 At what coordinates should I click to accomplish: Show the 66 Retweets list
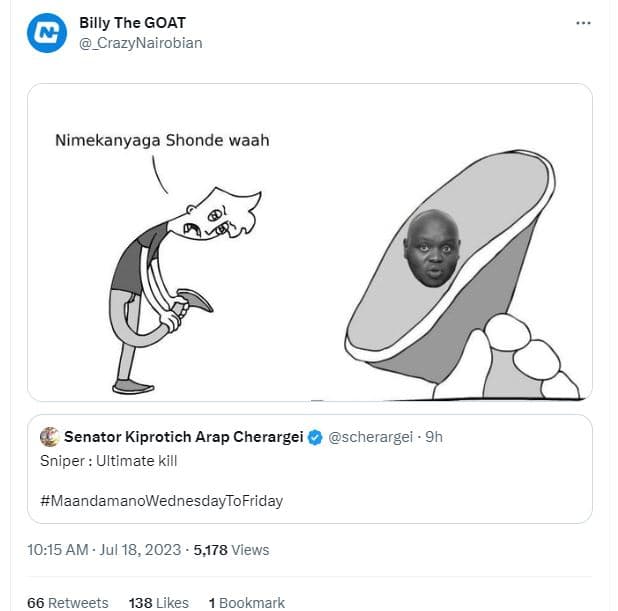coord(67,602)
